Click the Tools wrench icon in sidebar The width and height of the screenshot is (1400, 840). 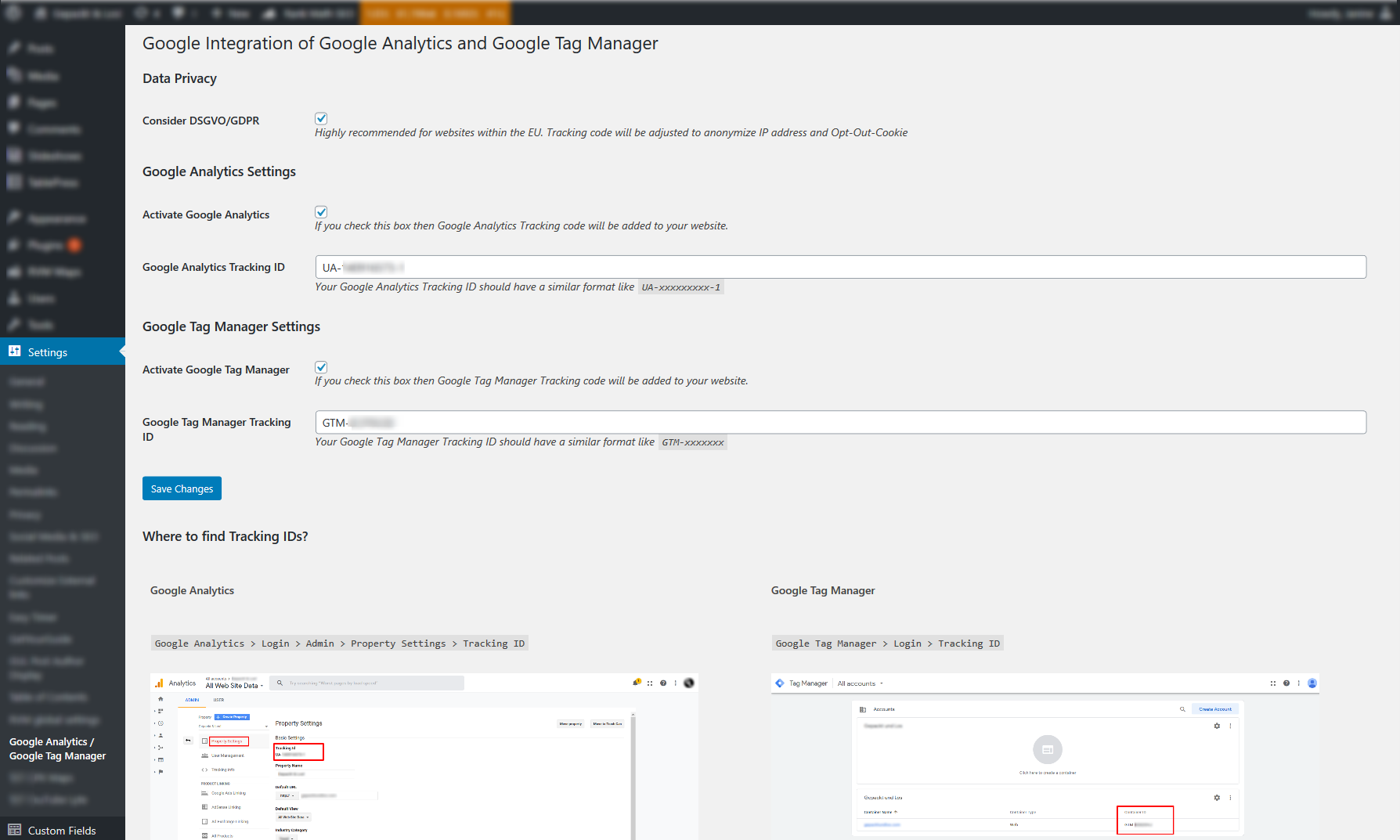click(x=15, y=325)
